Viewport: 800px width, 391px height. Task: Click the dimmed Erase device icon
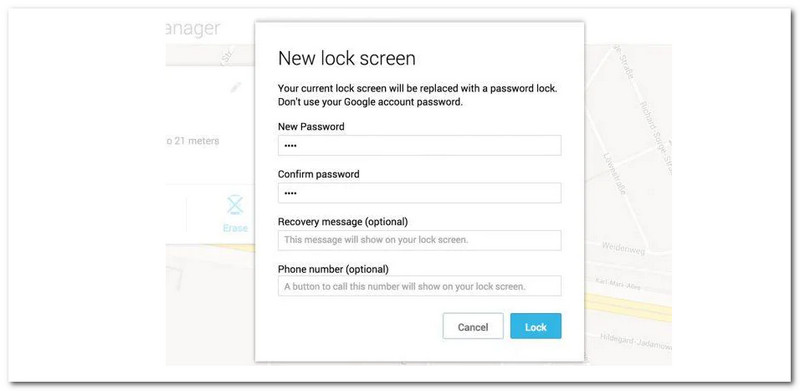[x=235, y=205]
